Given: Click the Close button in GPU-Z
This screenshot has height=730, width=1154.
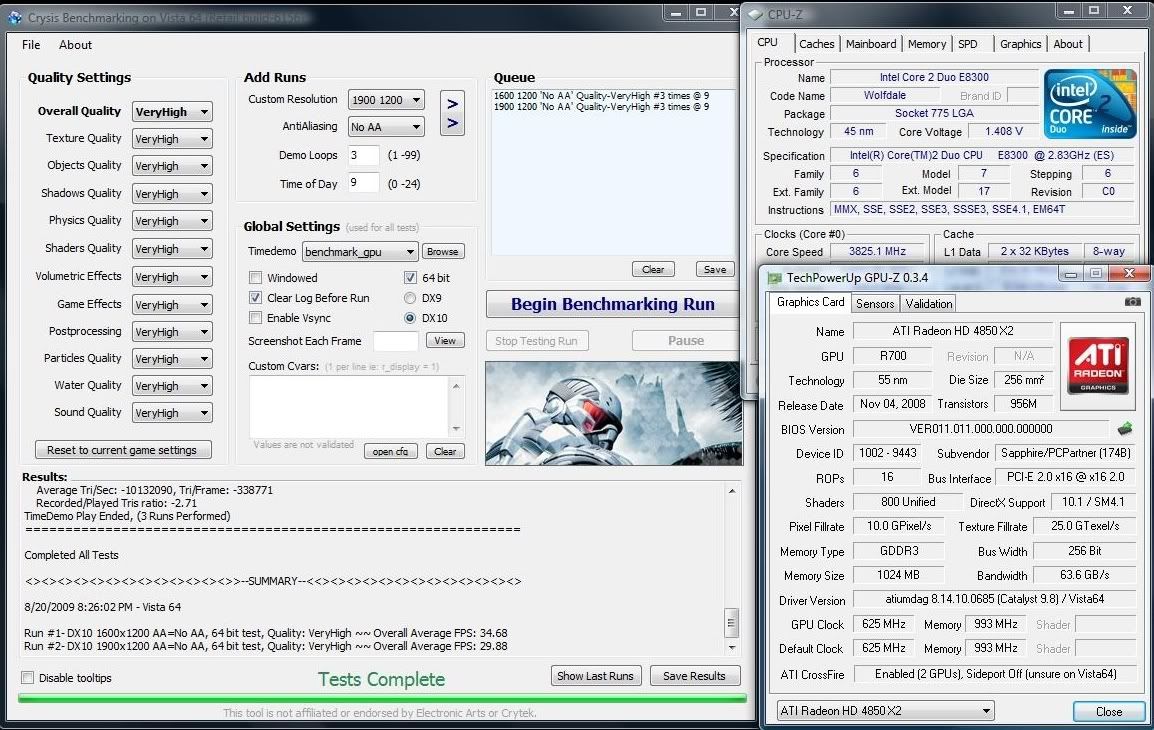Looking at the screenshot, I should 1108,712.
